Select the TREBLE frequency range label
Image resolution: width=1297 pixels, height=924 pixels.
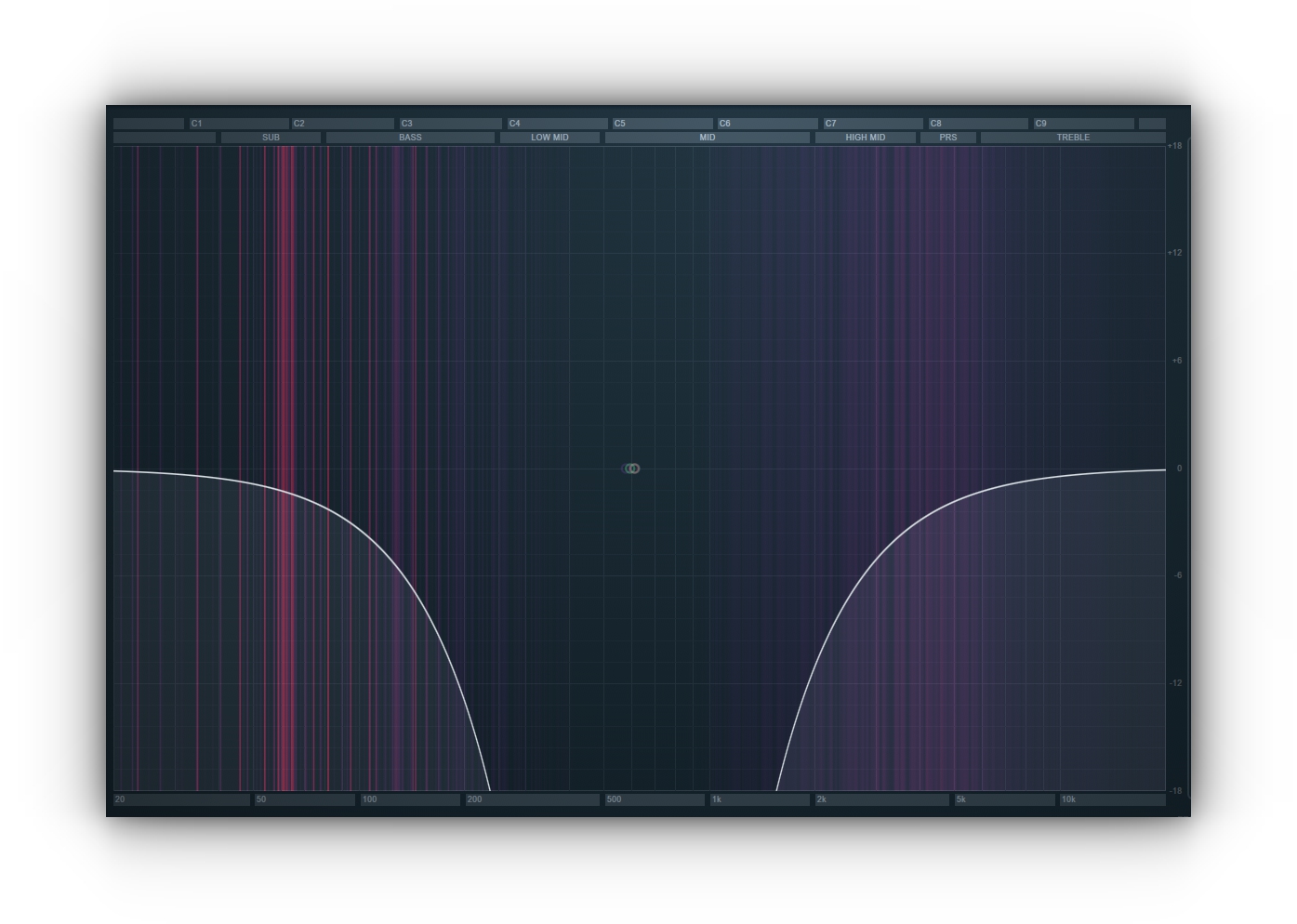pos(1073,138)
